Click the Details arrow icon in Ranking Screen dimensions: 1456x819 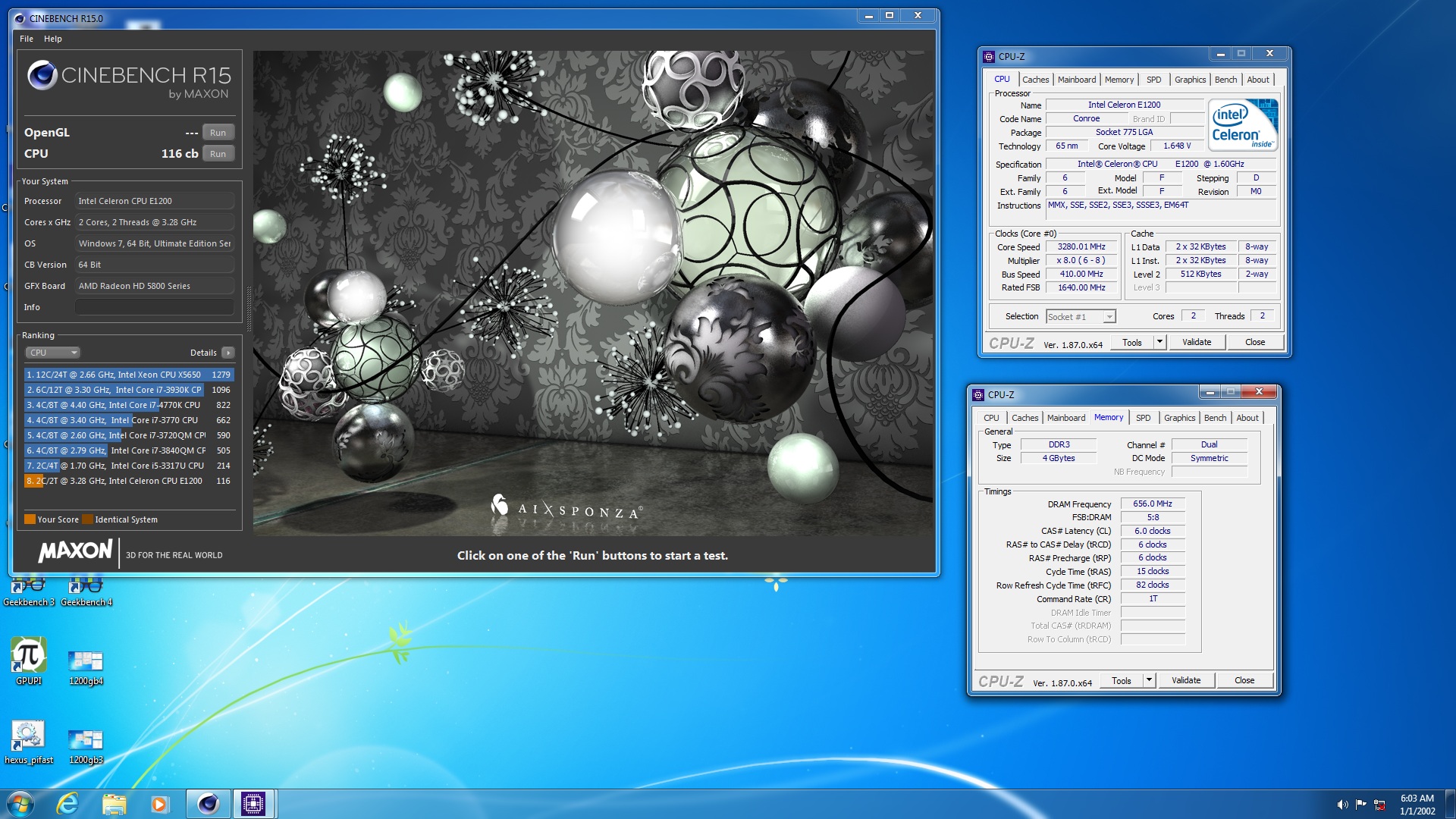point(228,353)
